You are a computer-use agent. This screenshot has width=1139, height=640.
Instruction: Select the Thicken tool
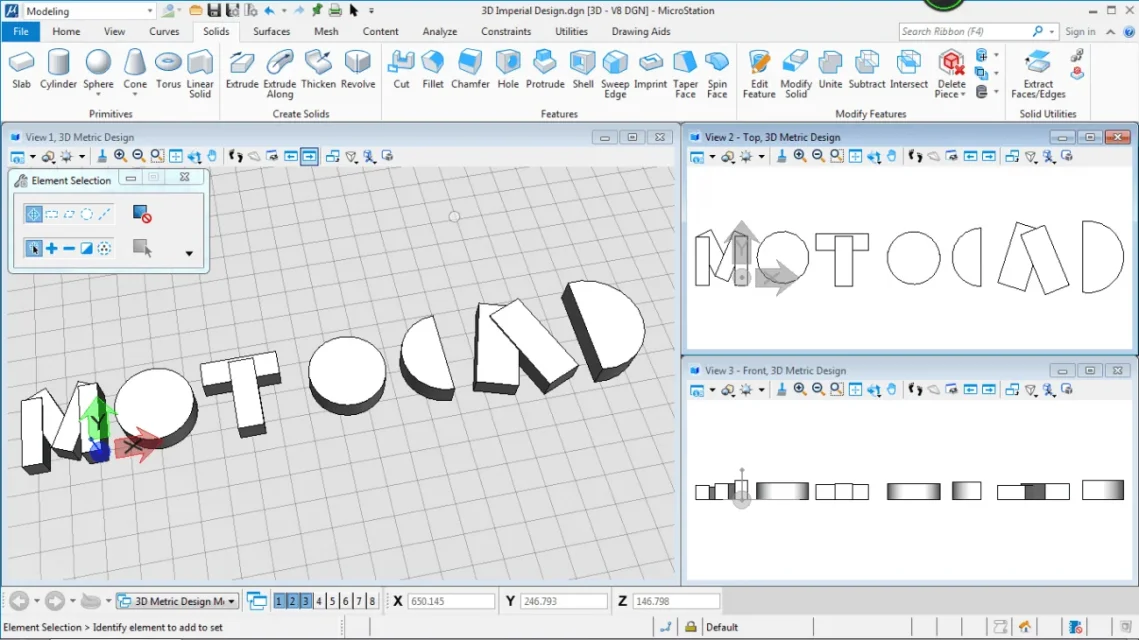tap(318, 68)
